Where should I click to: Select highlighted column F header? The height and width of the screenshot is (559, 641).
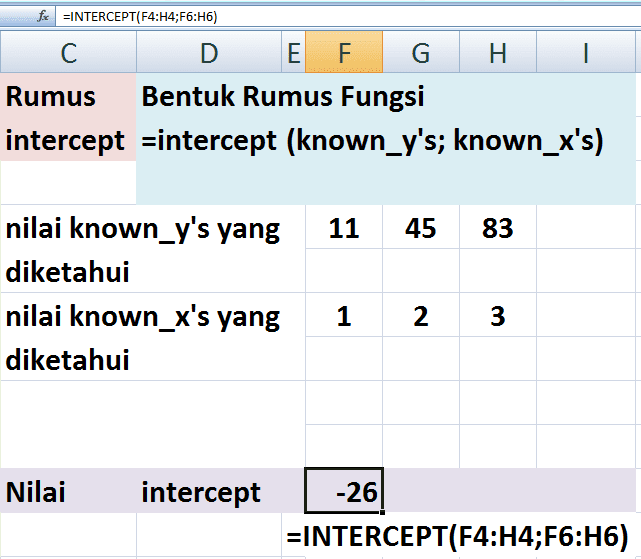(x=344, y=53)
